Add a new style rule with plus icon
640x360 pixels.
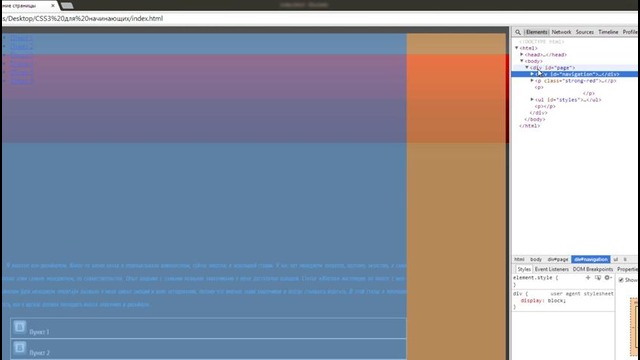[588, 278]
